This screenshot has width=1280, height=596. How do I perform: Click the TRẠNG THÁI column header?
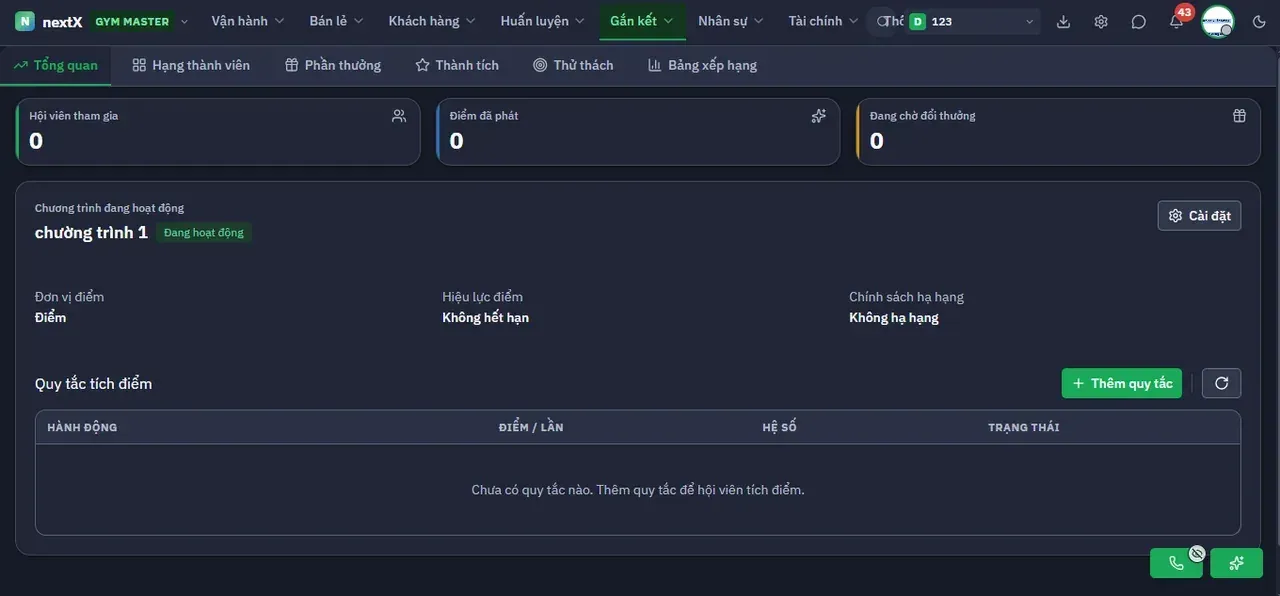pyautogui.click(x=1023, y=427)
